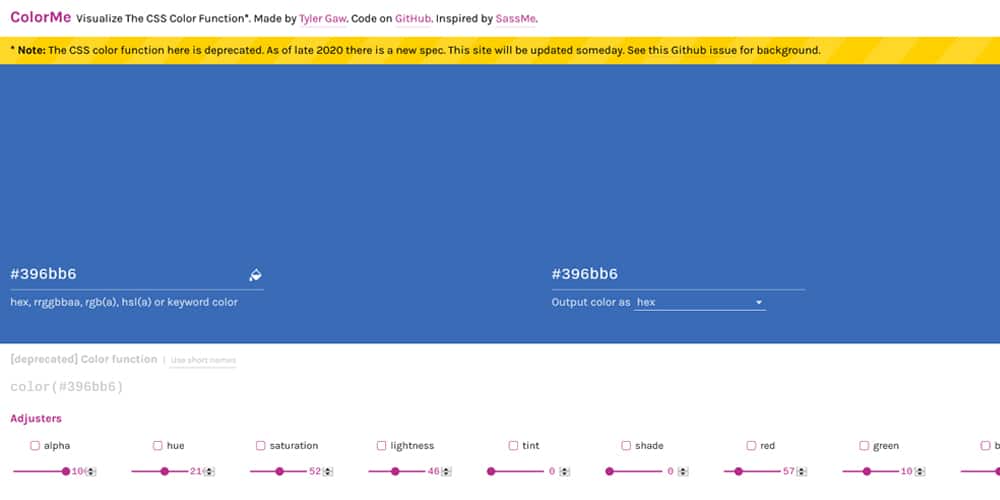Click the yellow deprecation note text
This screenshot has height=500, width=1000.
click(415, 50)
